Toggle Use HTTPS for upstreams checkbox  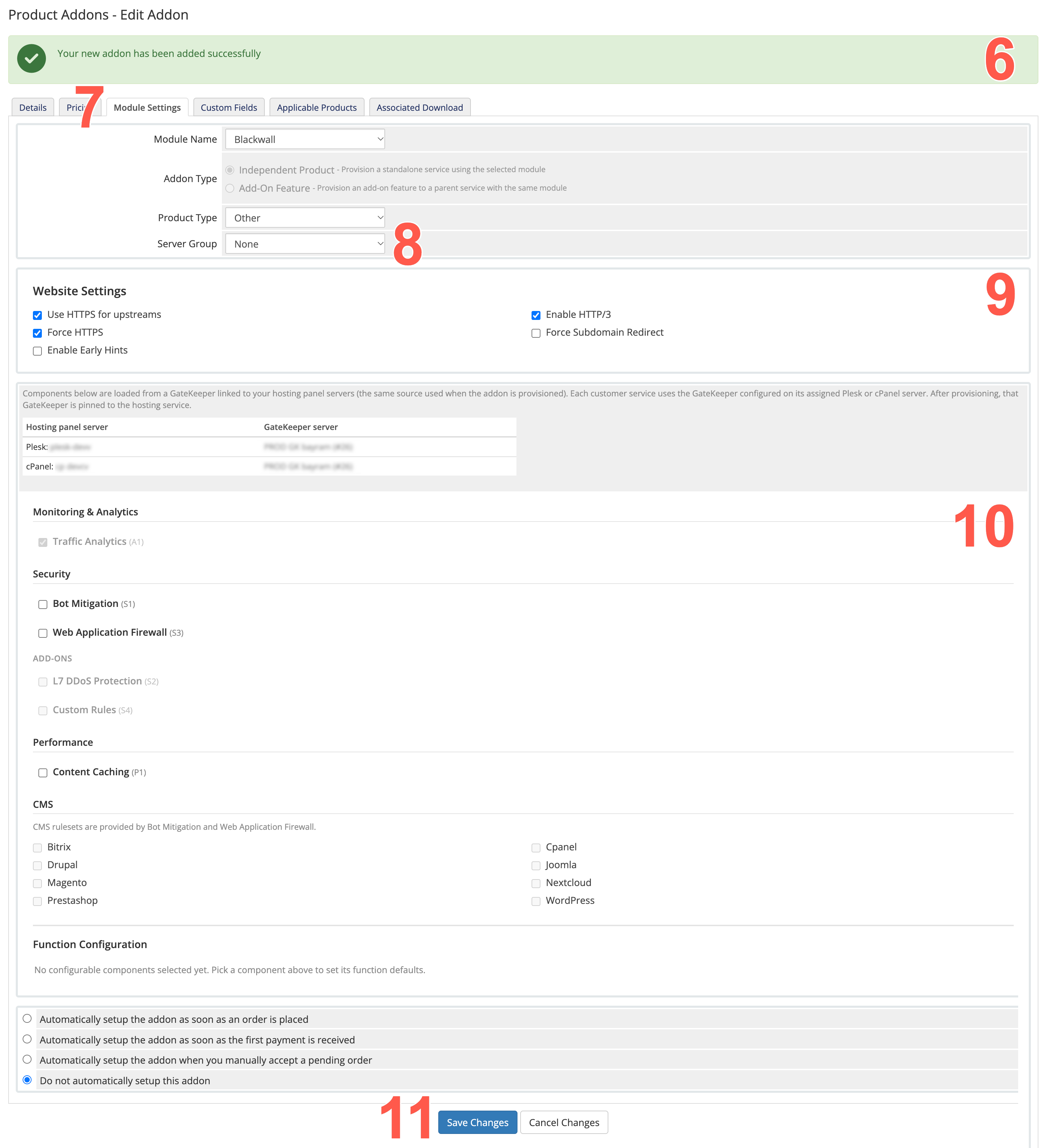tap(38, 315)
